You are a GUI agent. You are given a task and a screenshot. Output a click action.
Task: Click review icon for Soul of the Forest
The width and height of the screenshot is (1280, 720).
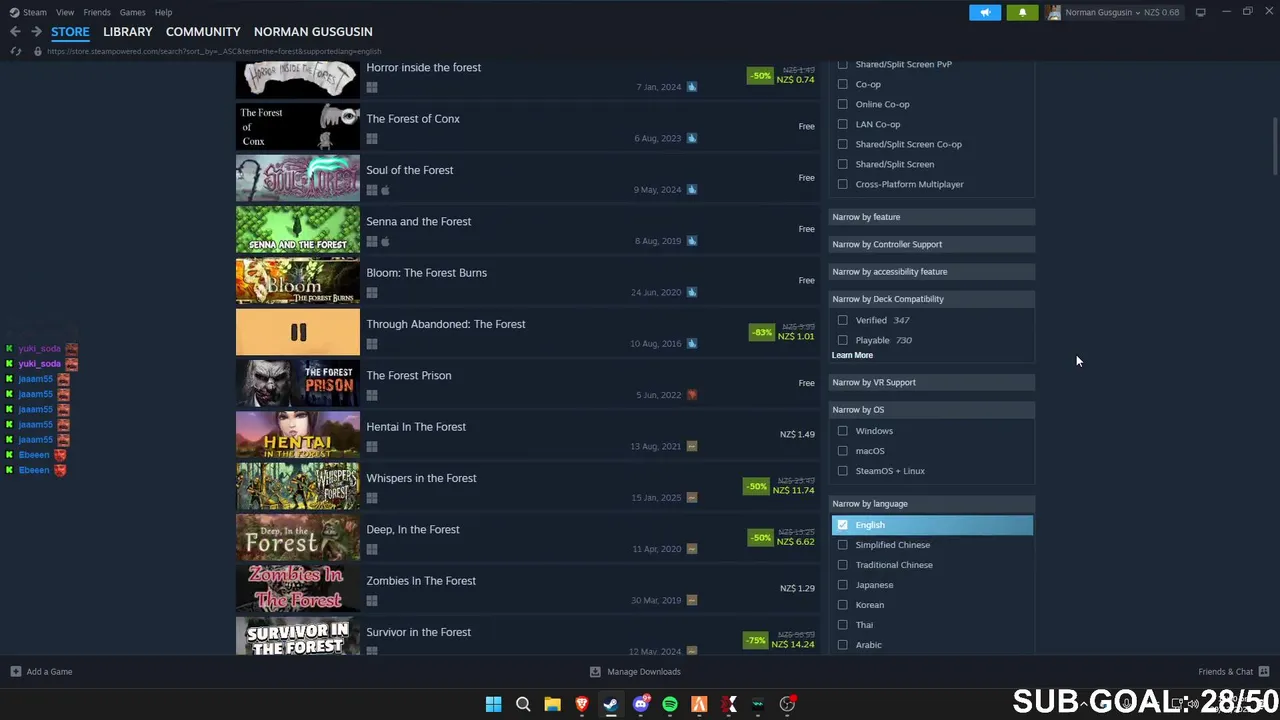click(x=691, y=189)
